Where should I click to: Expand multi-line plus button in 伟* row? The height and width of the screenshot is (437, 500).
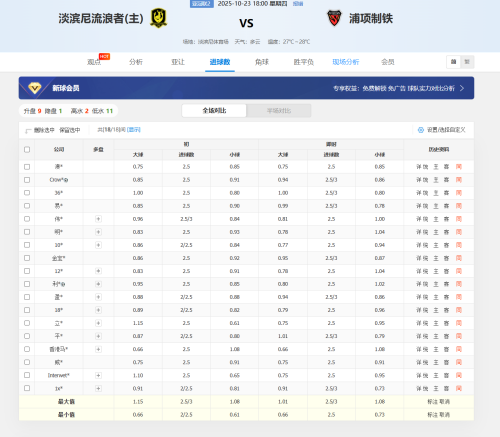point(98,219)
